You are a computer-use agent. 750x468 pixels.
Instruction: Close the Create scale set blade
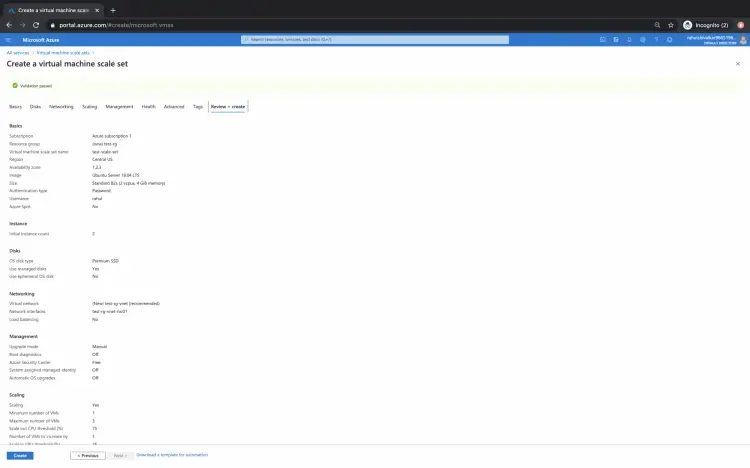point(737,63)
